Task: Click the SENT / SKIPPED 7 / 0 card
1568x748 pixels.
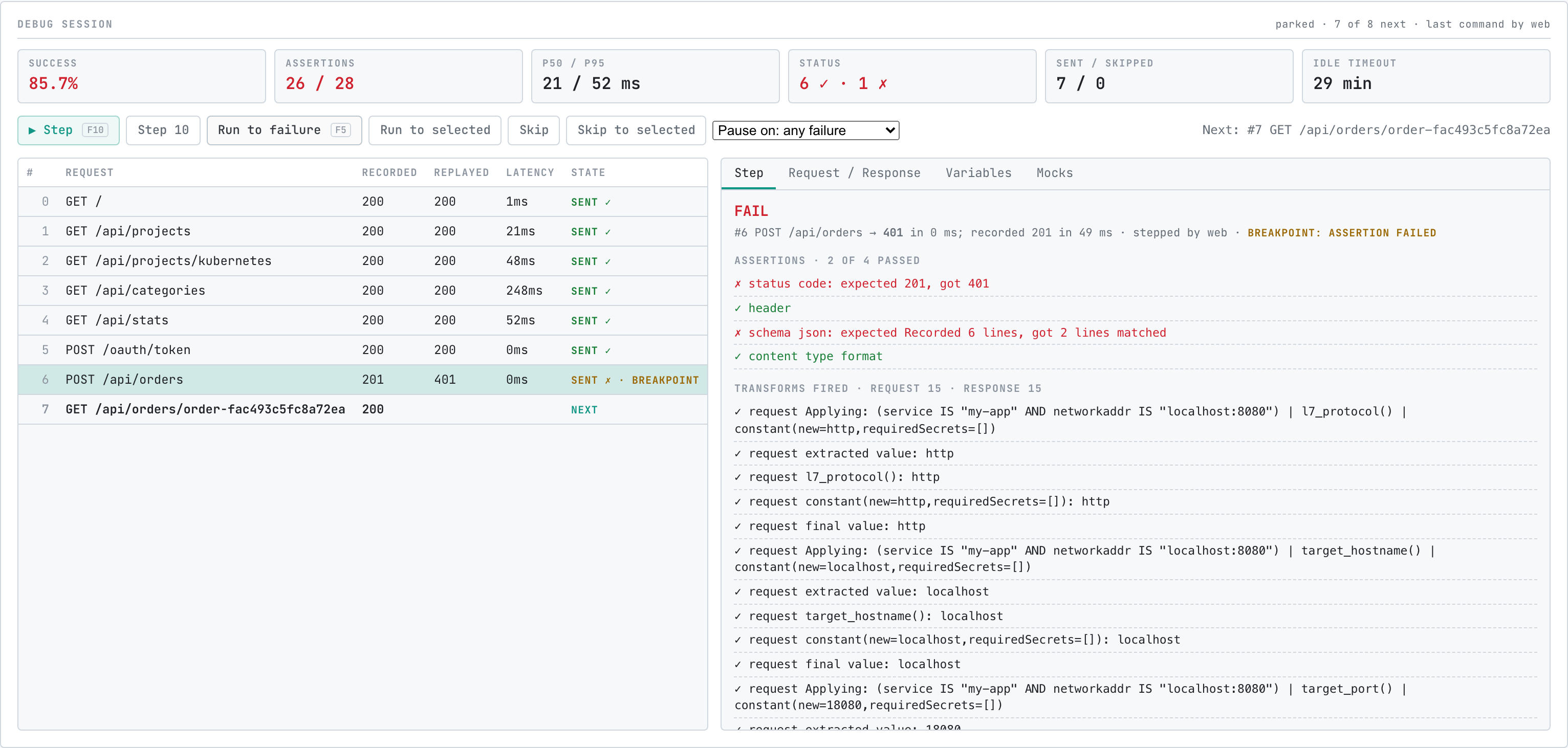Action: (x=1169, y=76)
